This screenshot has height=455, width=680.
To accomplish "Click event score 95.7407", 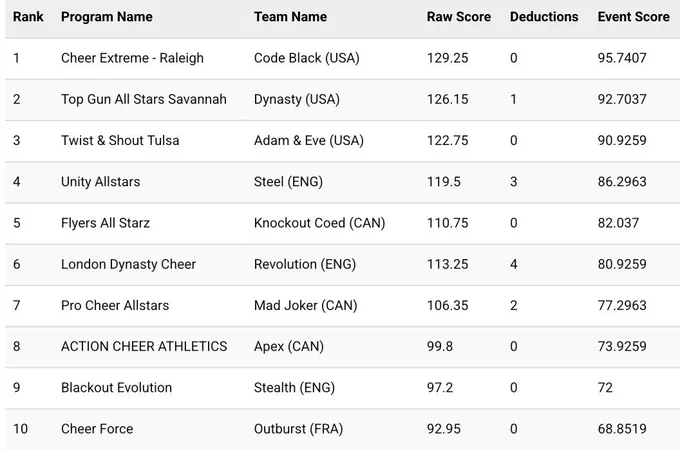I will tap(622, 58).
